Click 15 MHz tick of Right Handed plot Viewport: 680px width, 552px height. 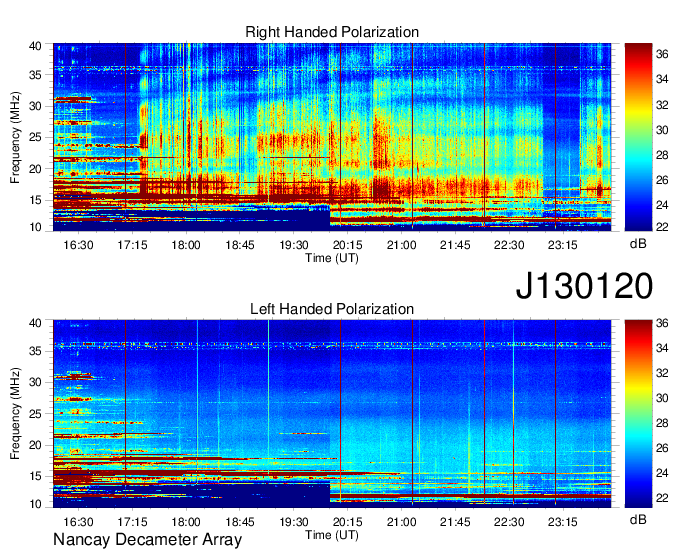(x=36, y=200)
